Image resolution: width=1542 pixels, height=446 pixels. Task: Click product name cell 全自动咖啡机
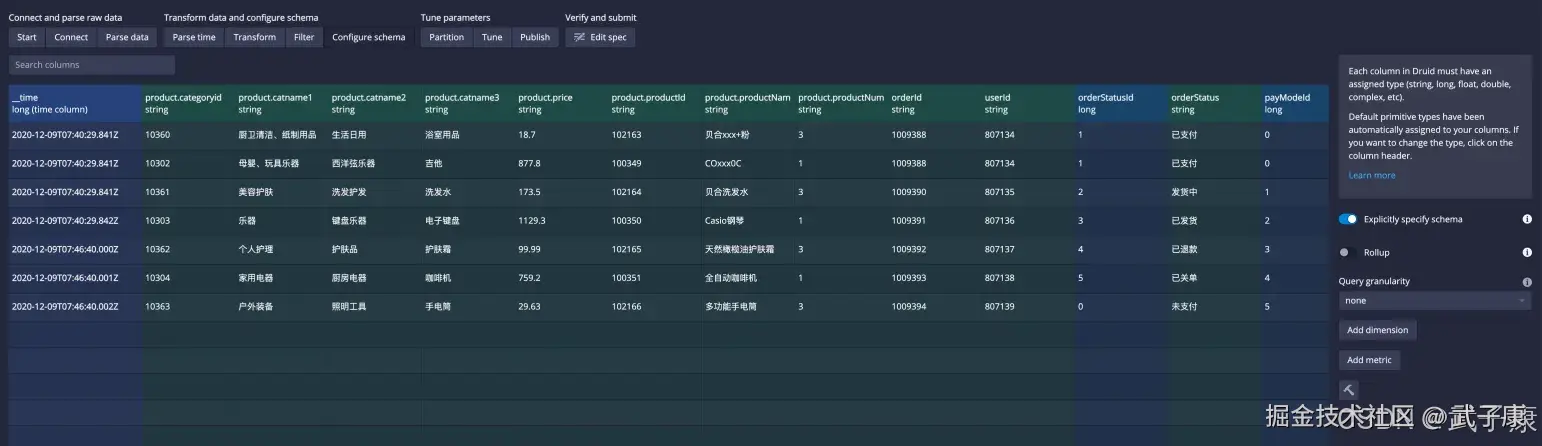(747, 278)
